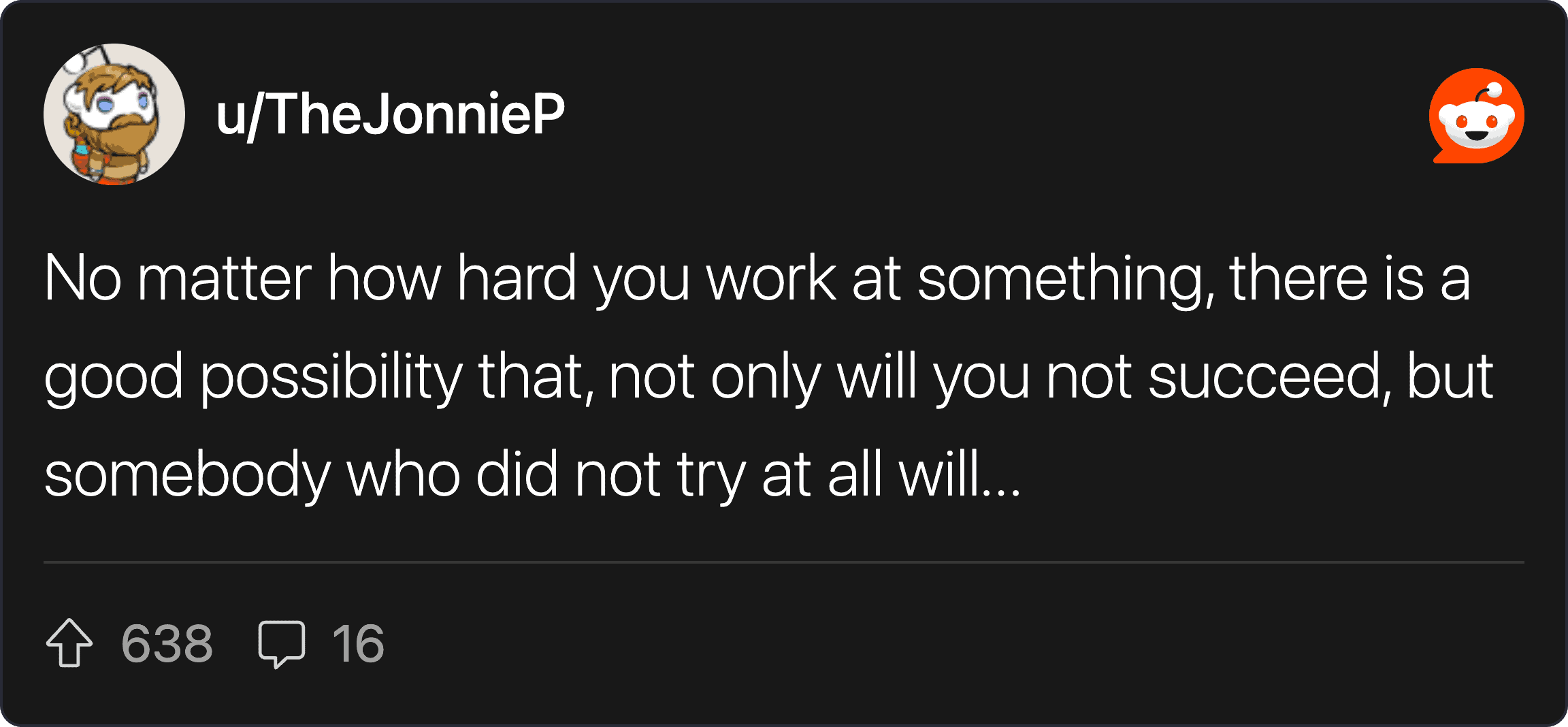
Task: Open the post starting 'No matter how hard'
Action: 757,278
